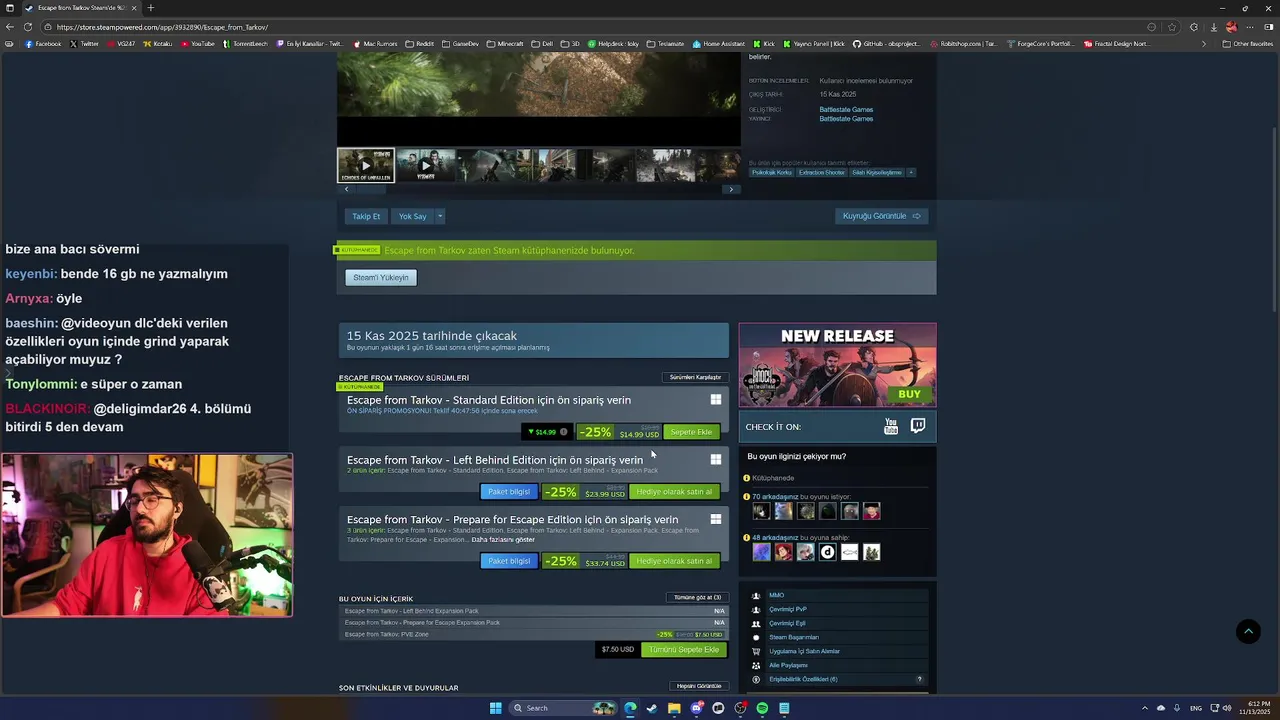Click Tümüne göz at (3) button
This screenshot has width=1280, height=720.
(697, 597)
